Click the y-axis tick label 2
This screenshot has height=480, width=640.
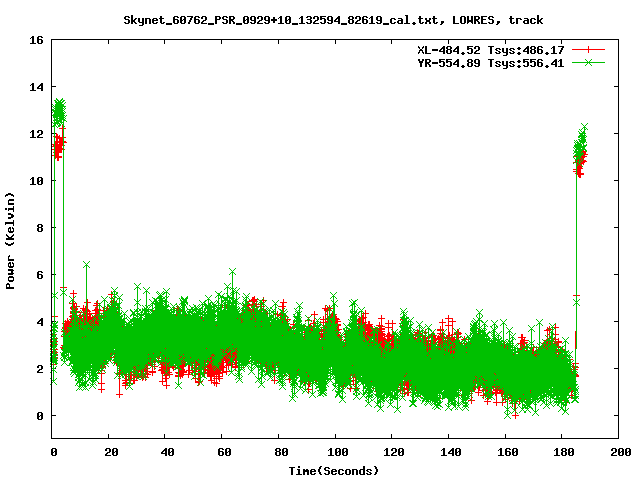pyautogui.click(x=40, y=369)
